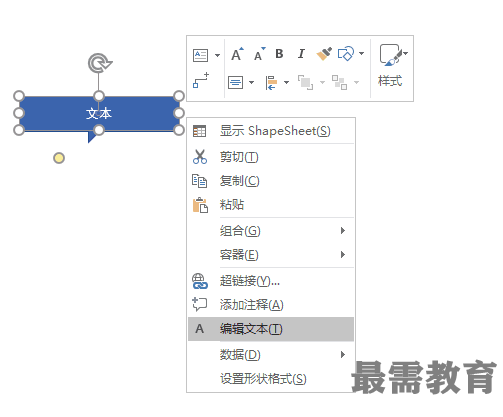Click the letter A edit text icon

coord(199,329)
